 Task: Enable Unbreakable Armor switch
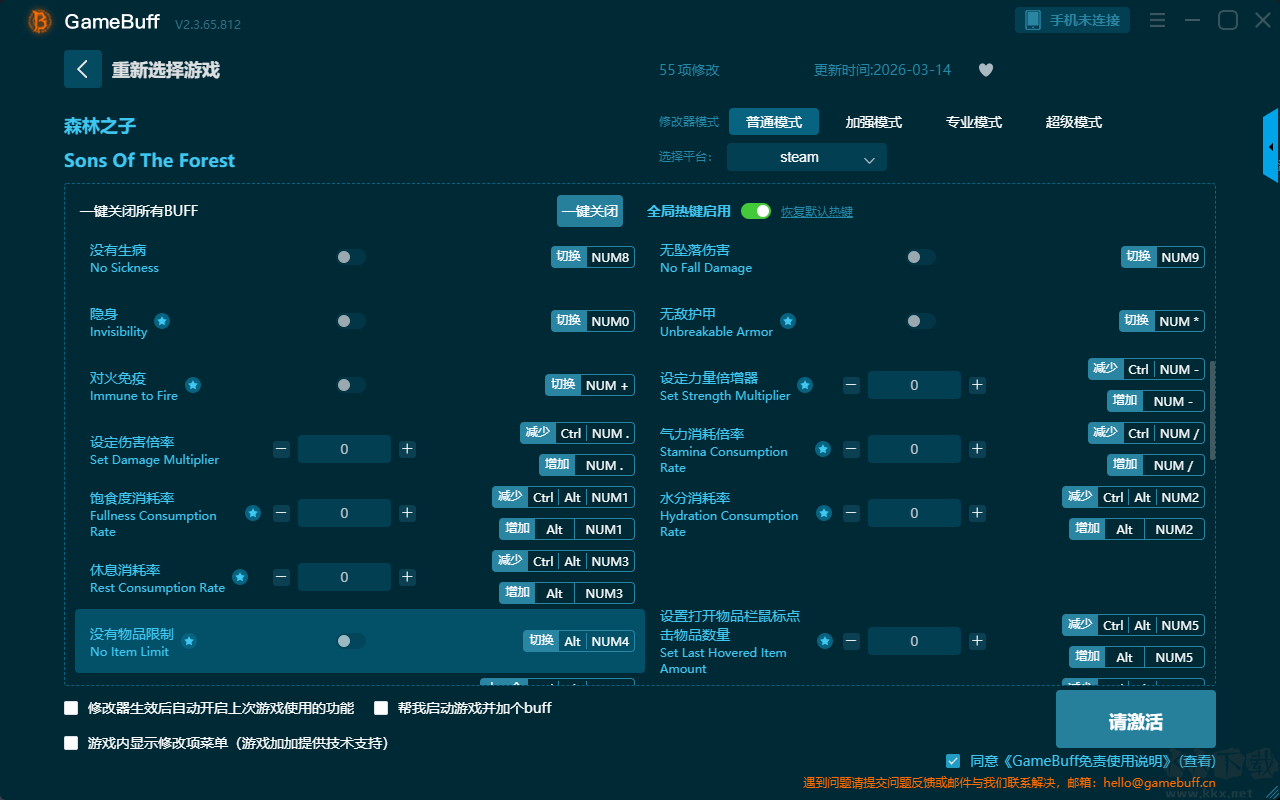pos(921,321)
